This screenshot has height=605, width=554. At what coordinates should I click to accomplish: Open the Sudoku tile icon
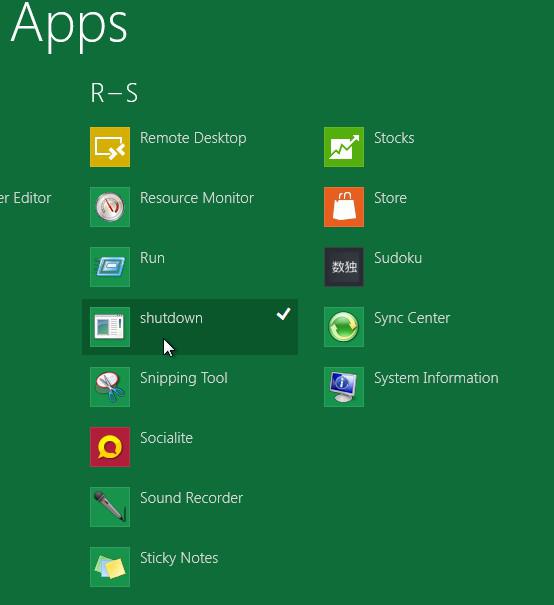coord(344,267)
